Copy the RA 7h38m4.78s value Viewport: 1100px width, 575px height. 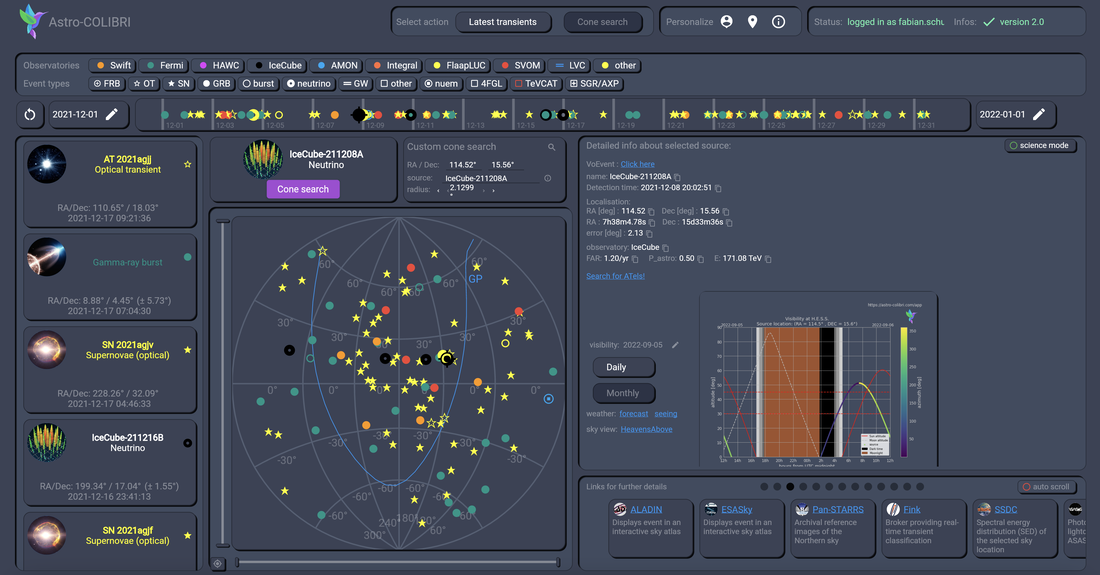[652, 222]
